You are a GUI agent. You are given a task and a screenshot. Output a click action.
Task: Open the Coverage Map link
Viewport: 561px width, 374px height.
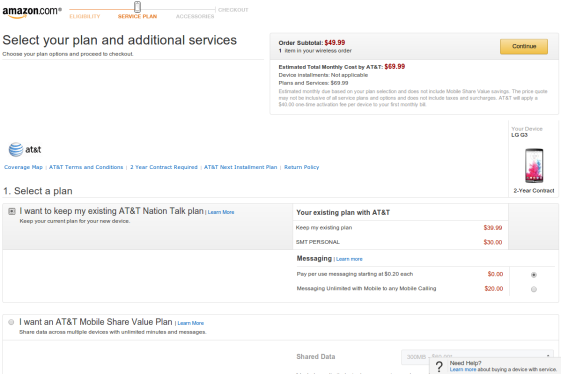coord(23,167)
